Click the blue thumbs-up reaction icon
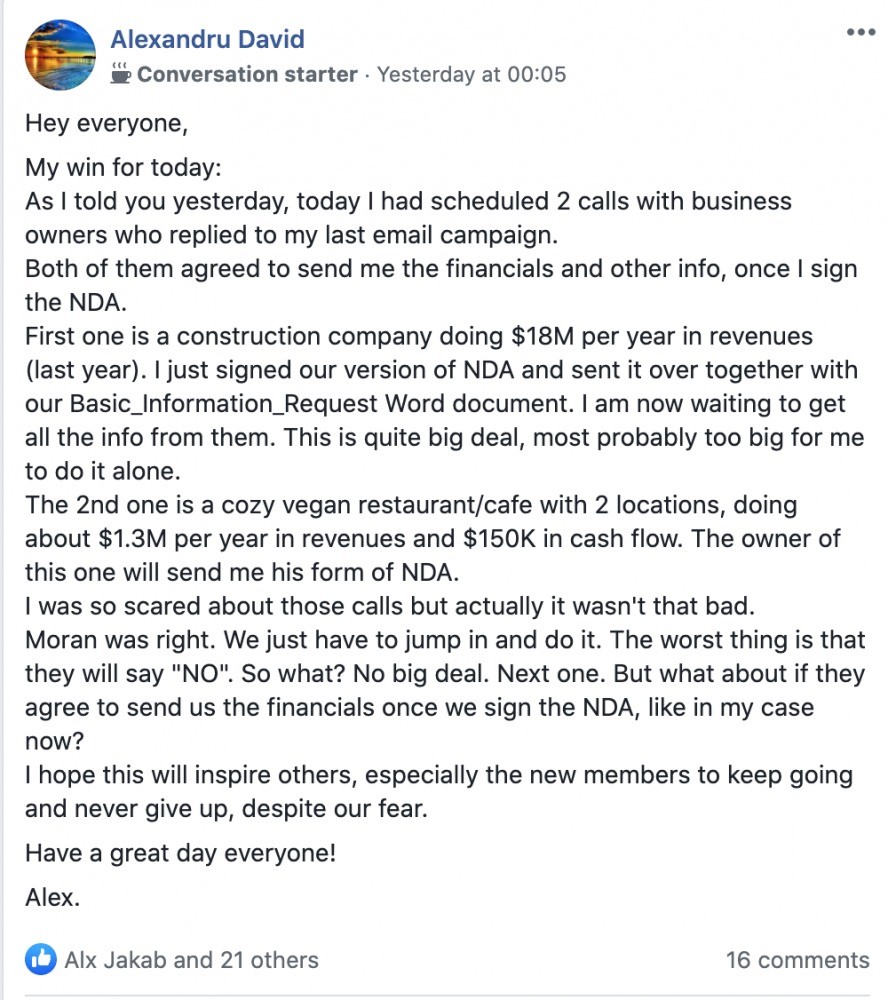The height and width of the screenshot is (1000, 888). 41,959
